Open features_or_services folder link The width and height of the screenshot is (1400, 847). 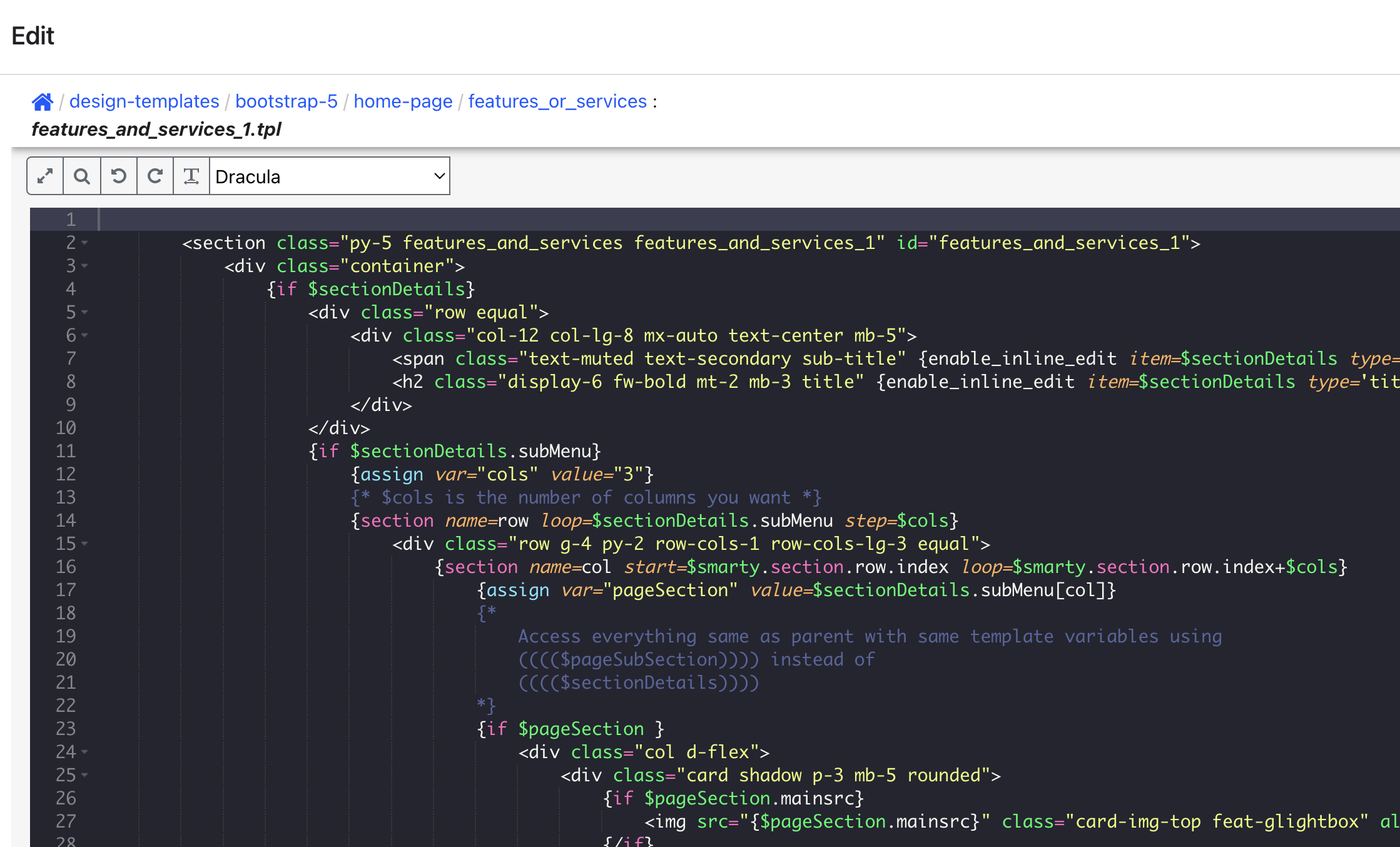tap(557, 101)
